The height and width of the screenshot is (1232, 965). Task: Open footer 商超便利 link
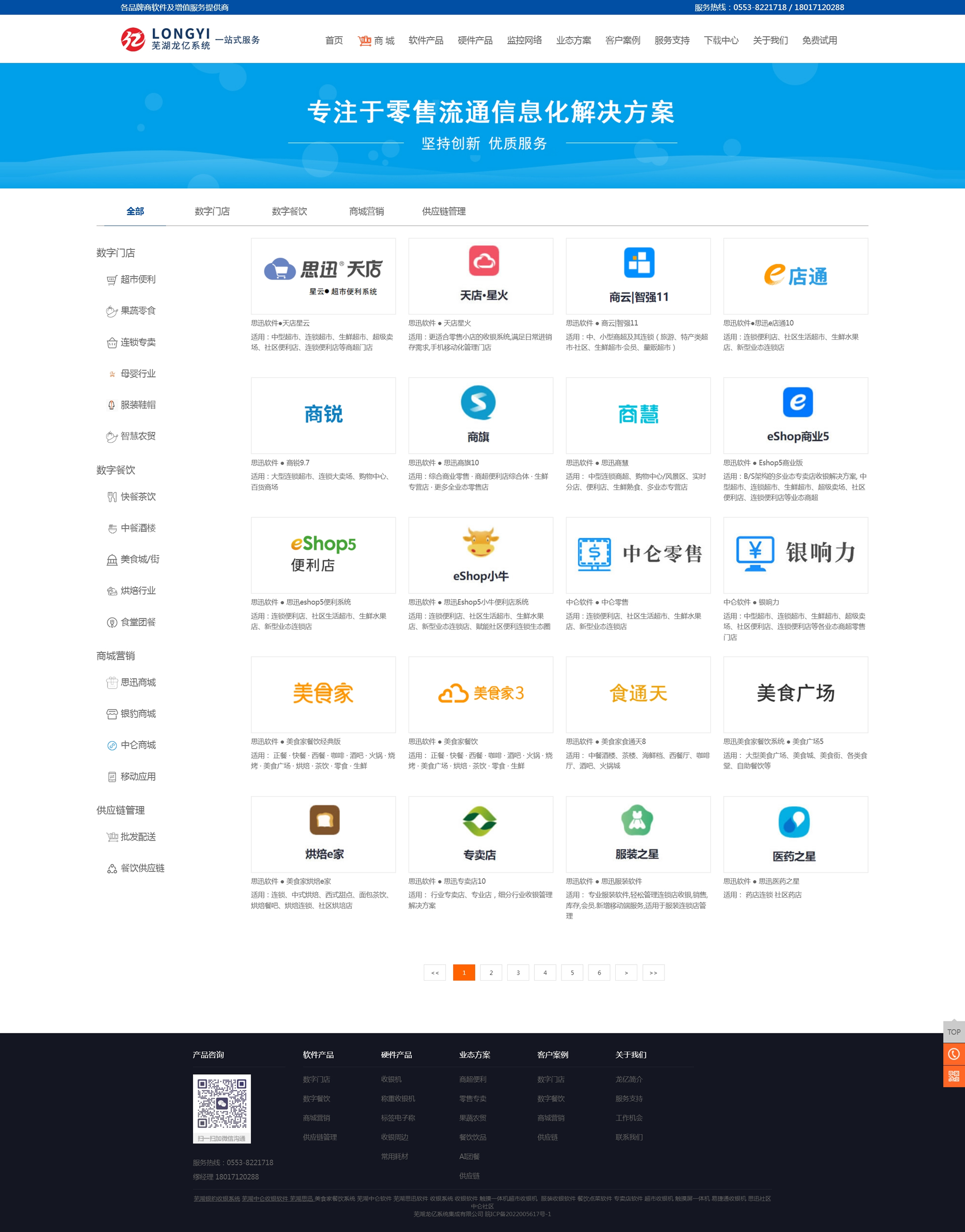(472, 1080)
